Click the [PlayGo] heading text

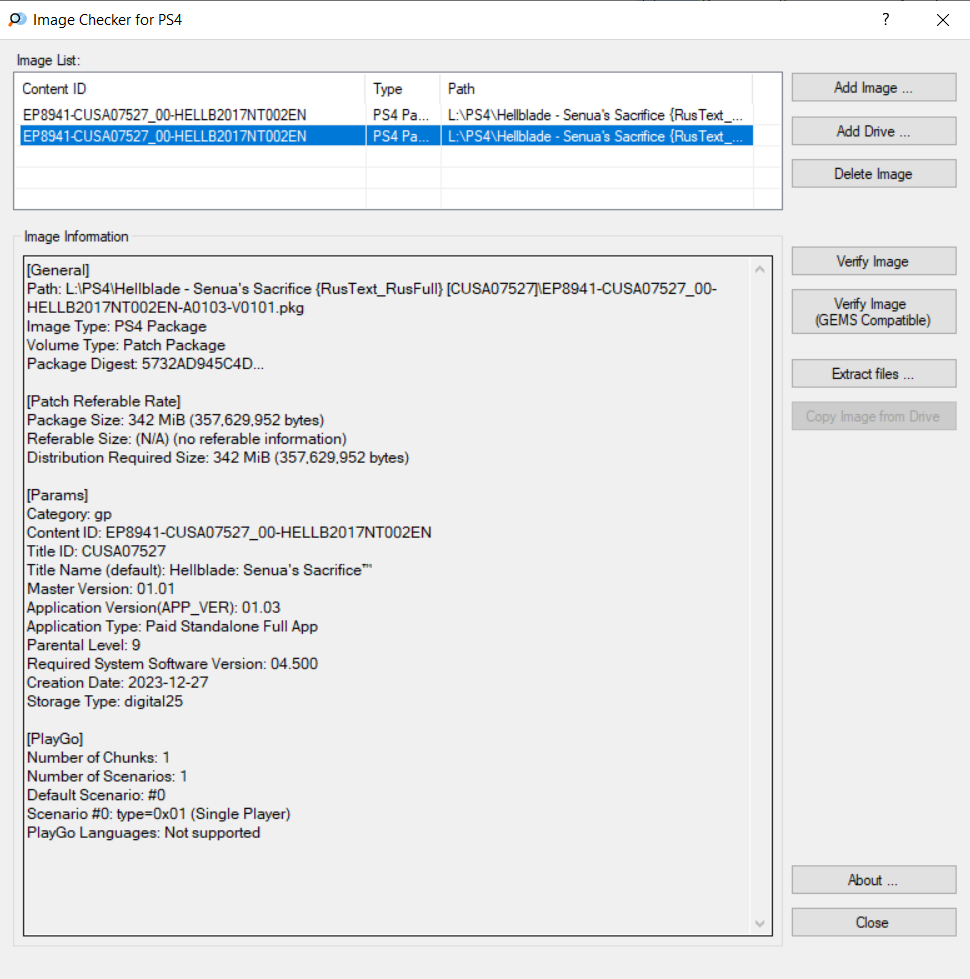point(55,739)
